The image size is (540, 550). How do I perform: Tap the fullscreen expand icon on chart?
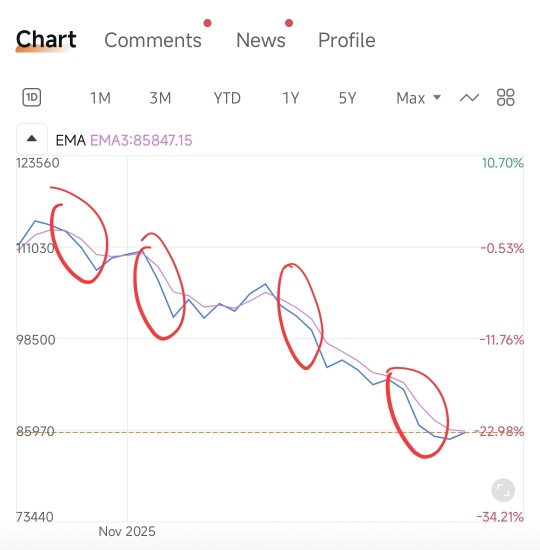503,490
